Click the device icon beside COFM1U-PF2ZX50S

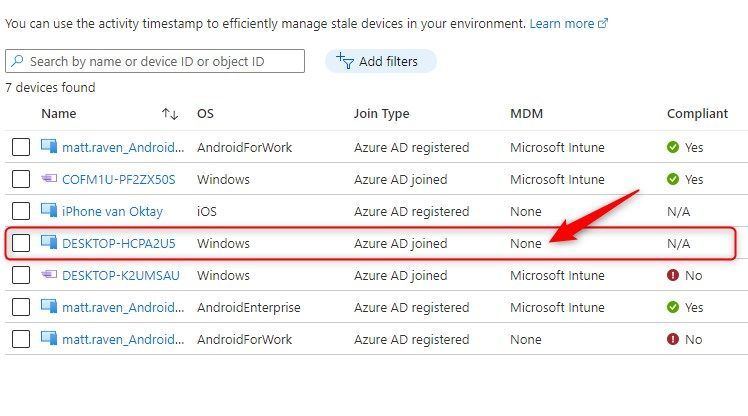pyautogui.click(x=49, y=179)
